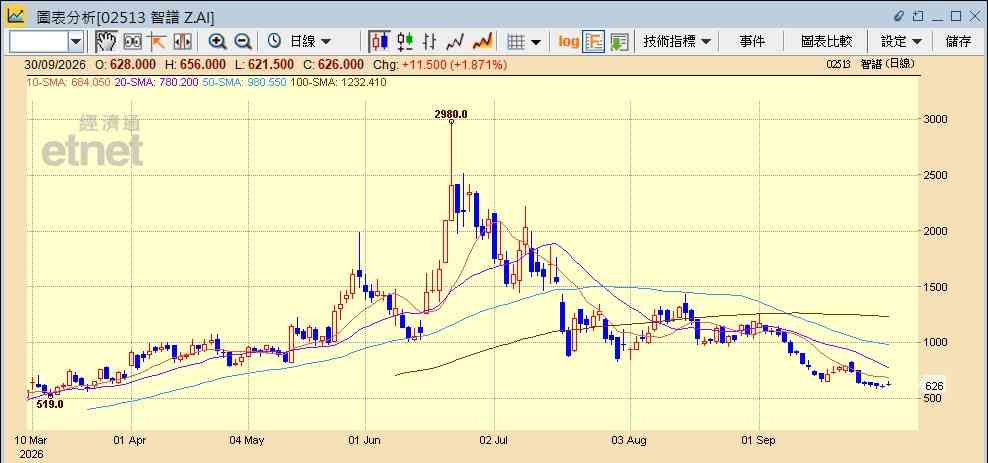Click the 02 Jul date axis label
Viewport: 988px width, 463px height.
click(x=494, y=440)
